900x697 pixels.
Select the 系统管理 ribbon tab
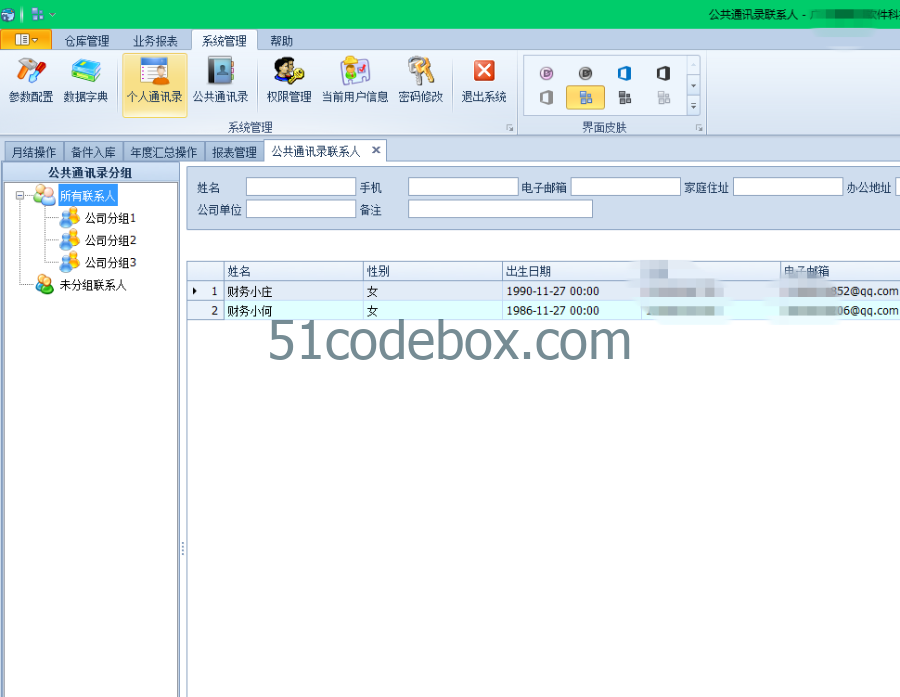coord(224,41)
